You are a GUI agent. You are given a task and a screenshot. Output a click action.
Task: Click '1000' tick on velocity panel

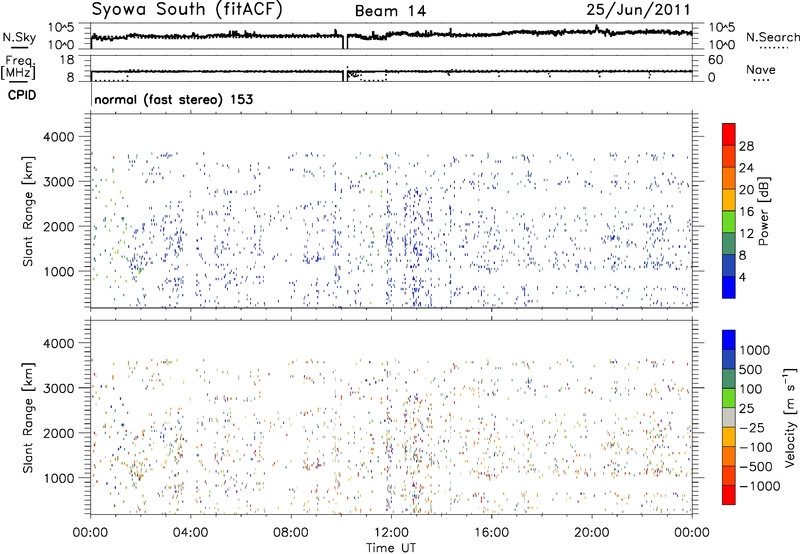59,478
